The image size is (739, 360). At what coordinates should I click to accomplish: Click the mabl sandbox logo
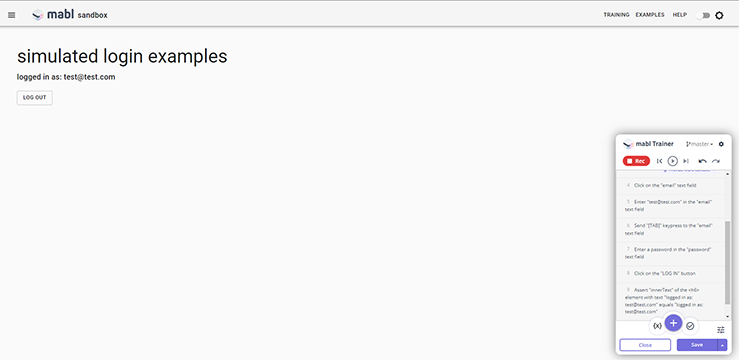pos(70,15)
